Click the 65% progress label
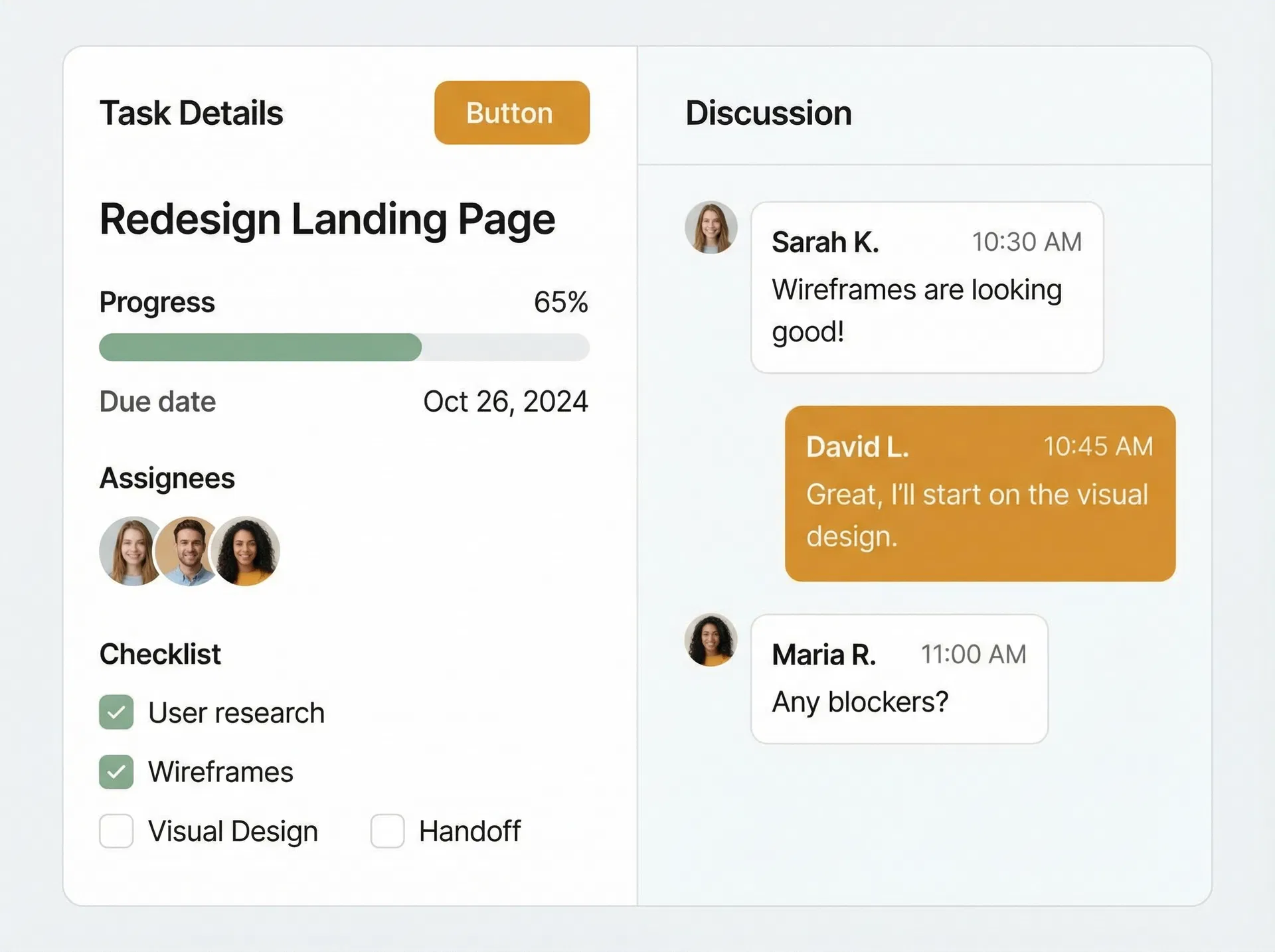This screenshot has height=952, width=1275. pyautogui.click(x=562, y=302)
